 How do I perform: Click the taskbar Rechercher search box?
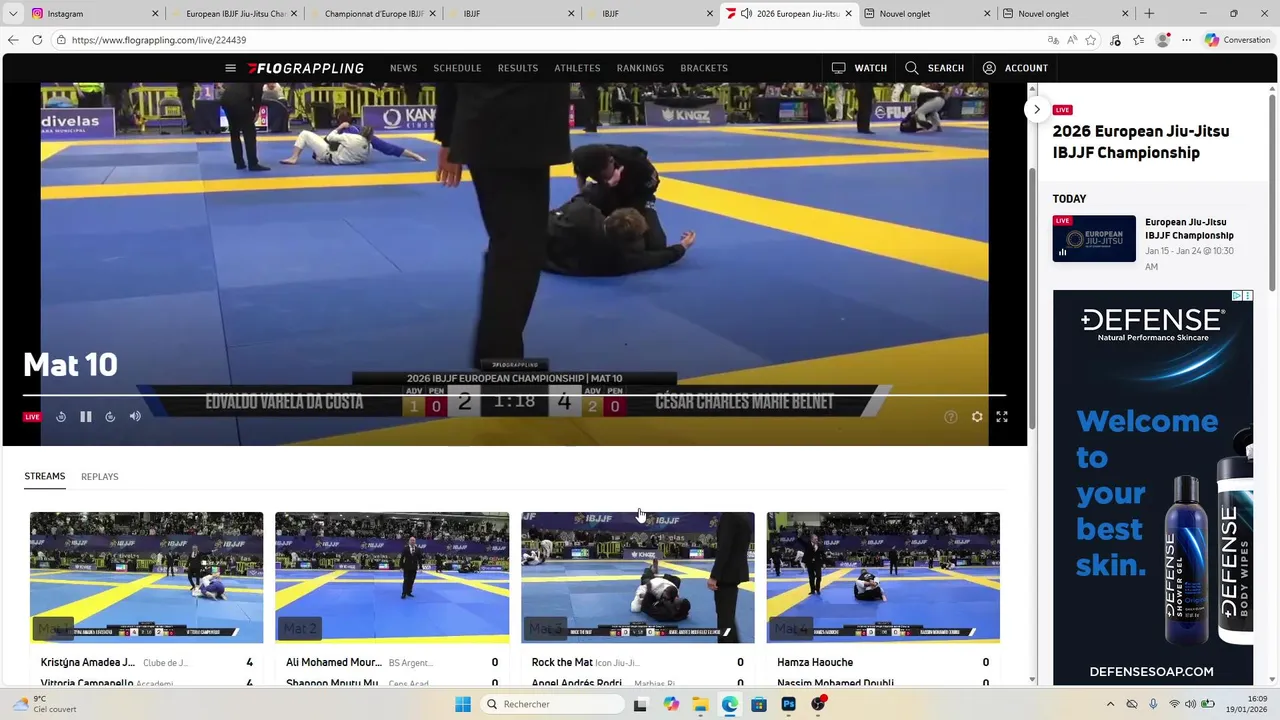click(x=554, y=704)
